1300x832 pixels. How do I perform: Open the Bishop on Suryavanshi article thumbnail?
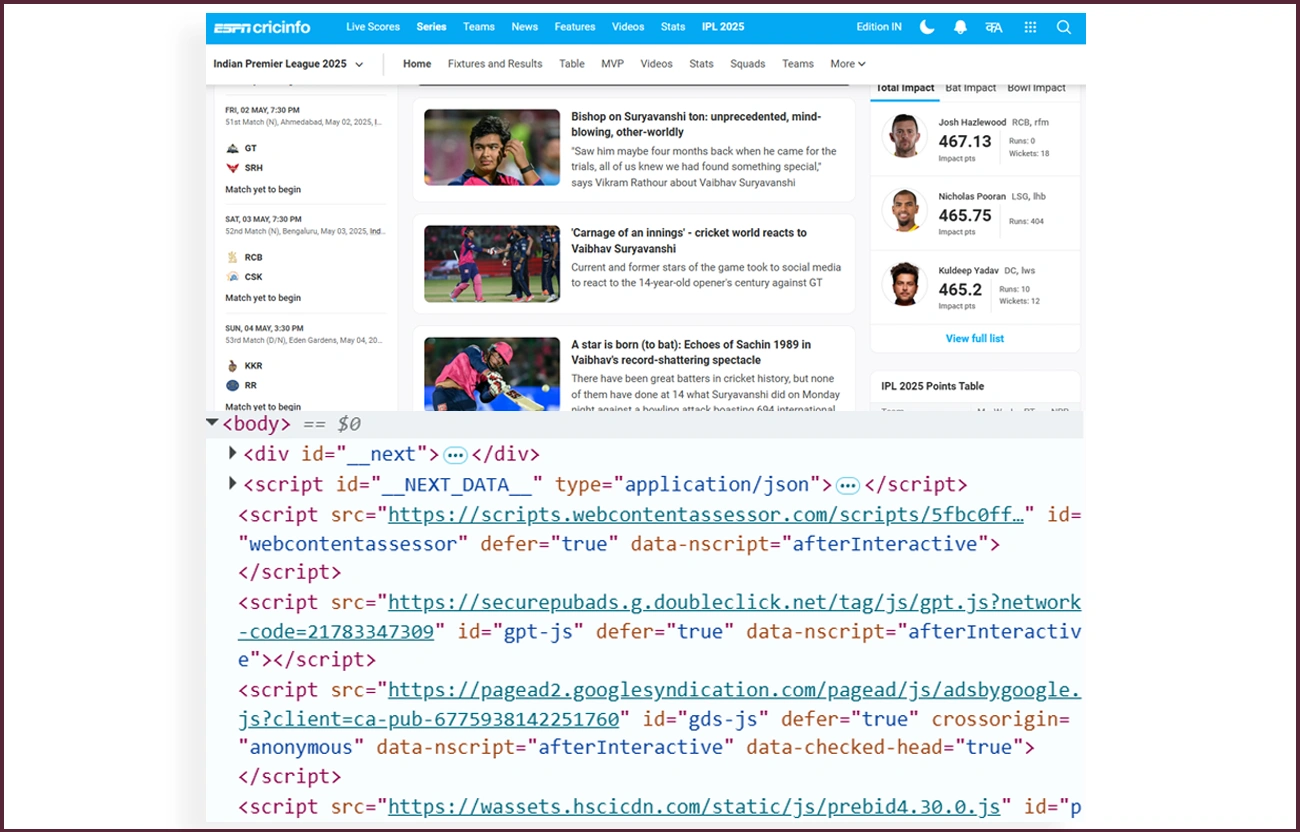tap(491, 147)
